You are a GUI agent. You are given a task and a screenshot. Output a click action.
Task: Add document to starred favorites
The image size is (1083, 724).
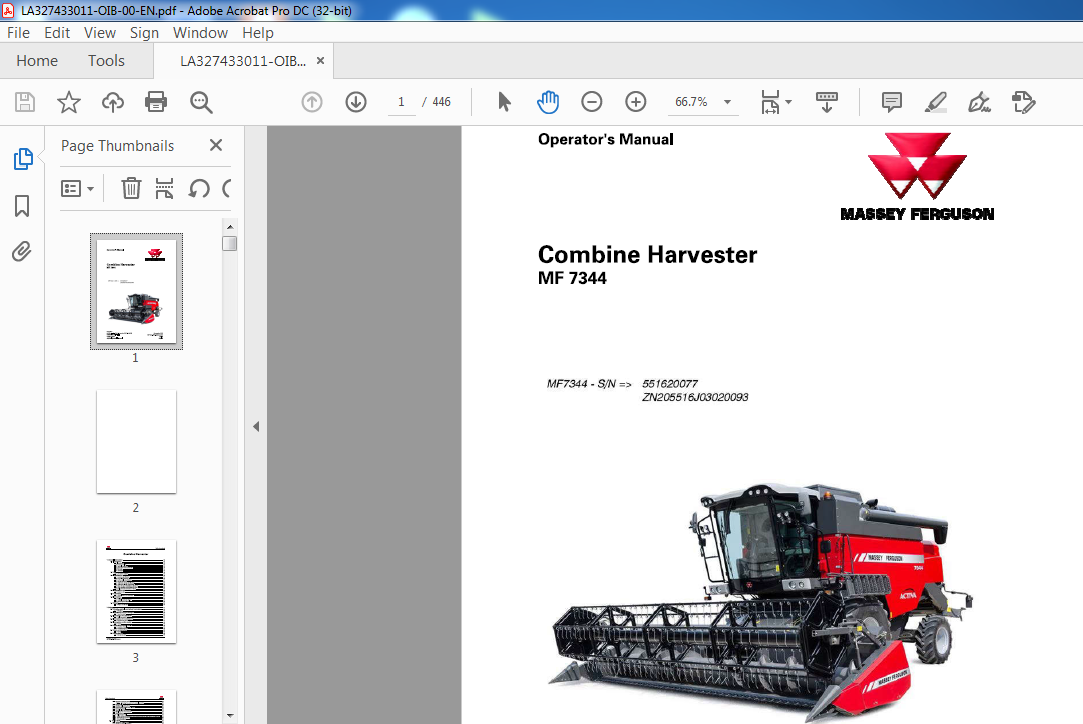click(x=68, y=102)
